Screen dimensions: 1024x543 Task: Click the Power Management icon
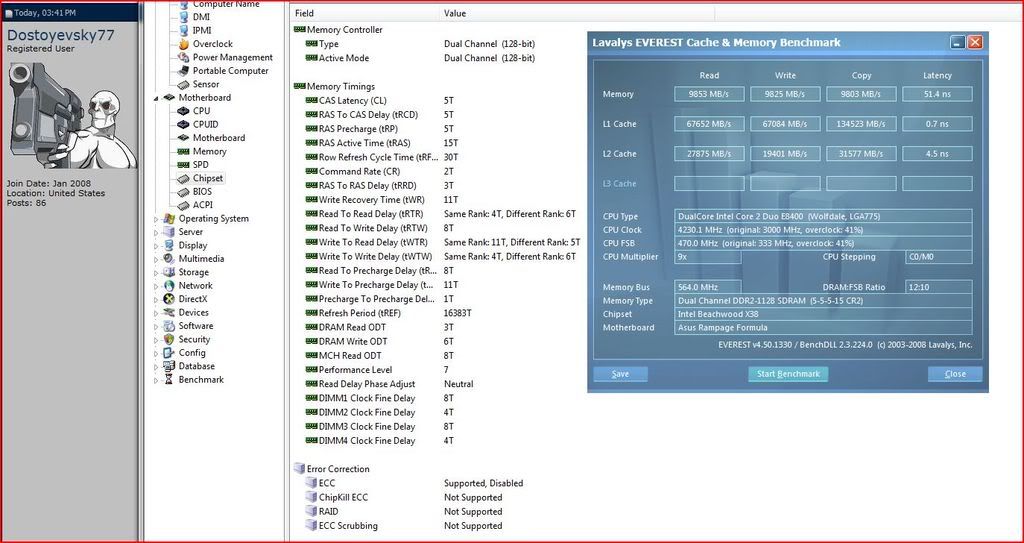183,58
